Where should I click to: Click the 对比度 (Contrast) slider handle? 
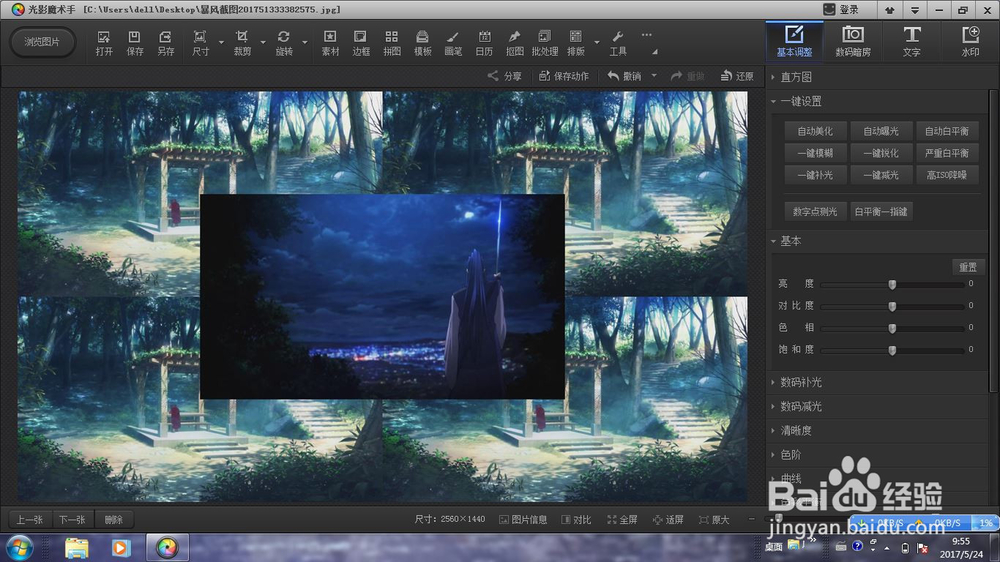tap(892, 306)
